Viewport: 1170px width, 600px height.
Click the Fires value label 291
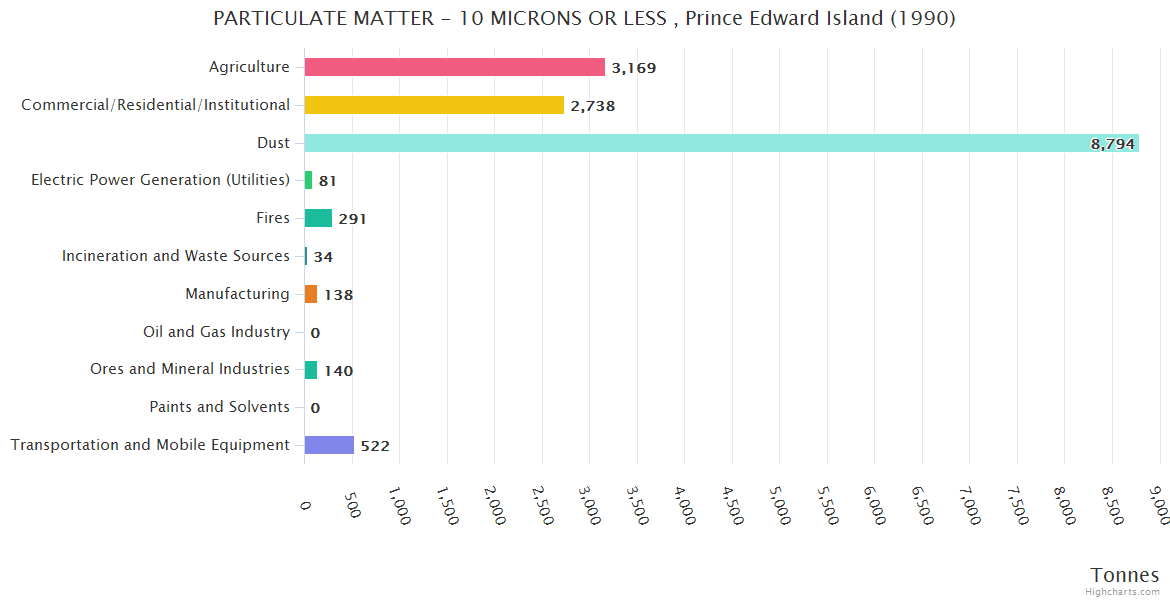[x=352, y=219]
